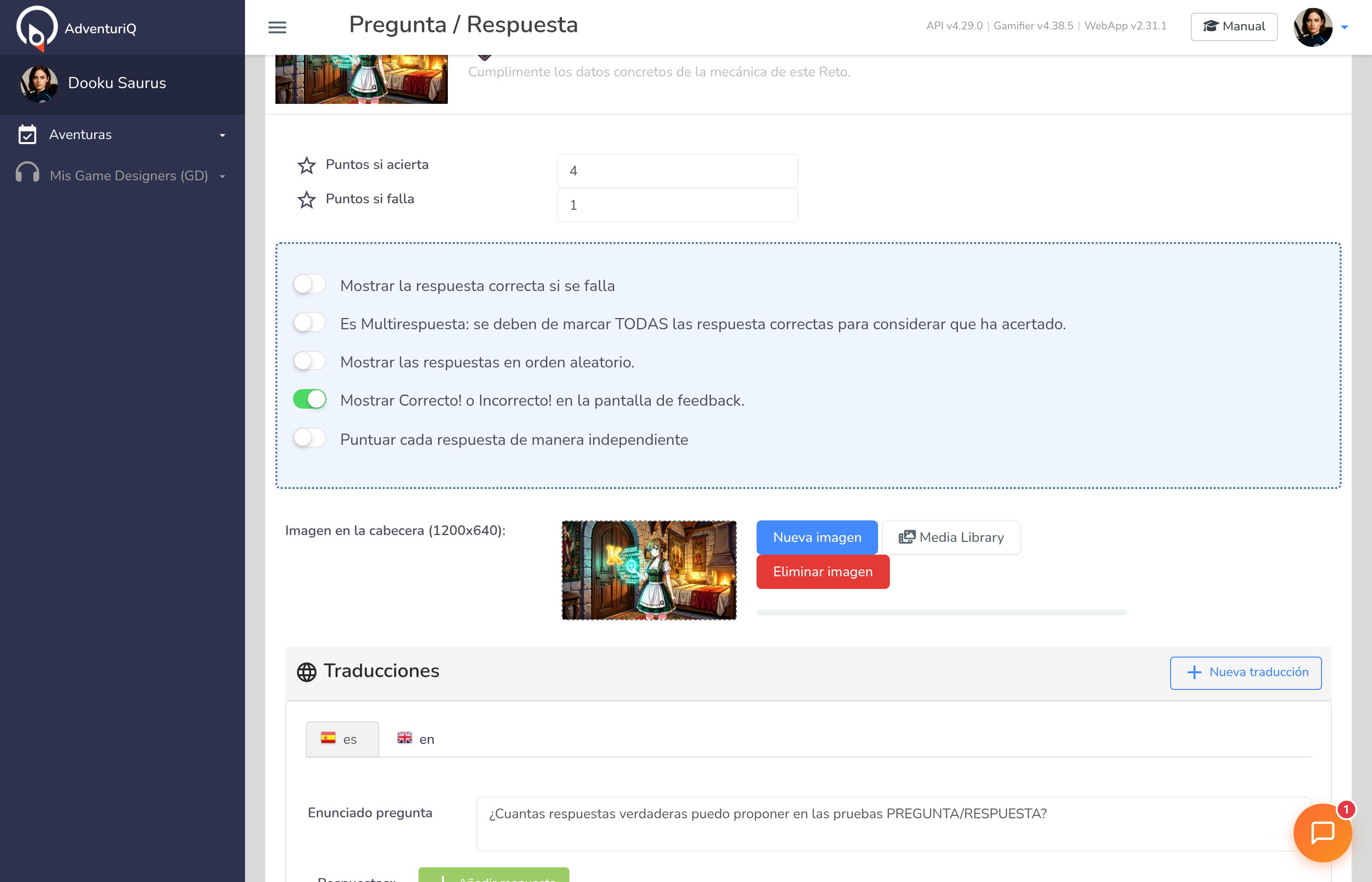This screenshot has height=882, width=1372.
Task: Click the green Añadir respuesta button
Action: click(x=493, y=875)
